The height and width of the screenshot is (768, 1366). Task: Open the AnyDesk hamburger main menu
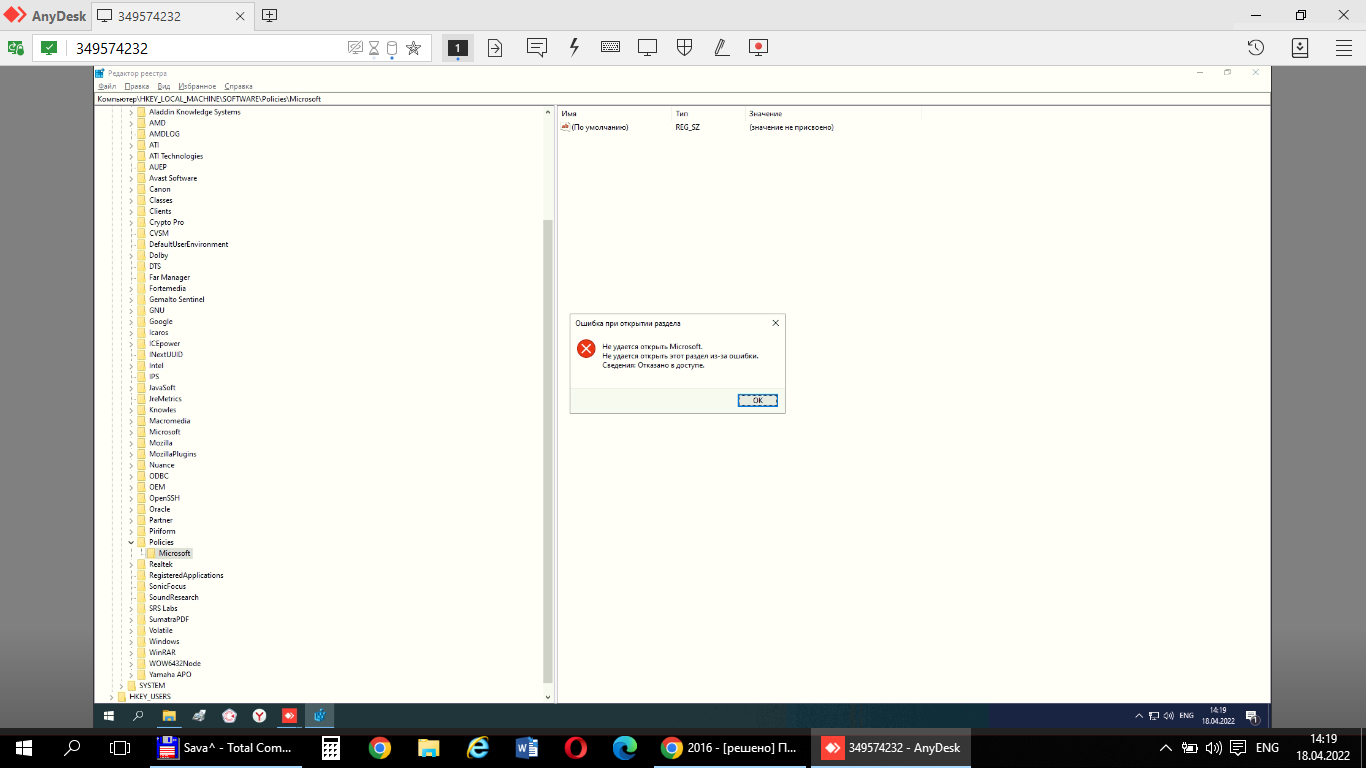(x=1344, y=47)
